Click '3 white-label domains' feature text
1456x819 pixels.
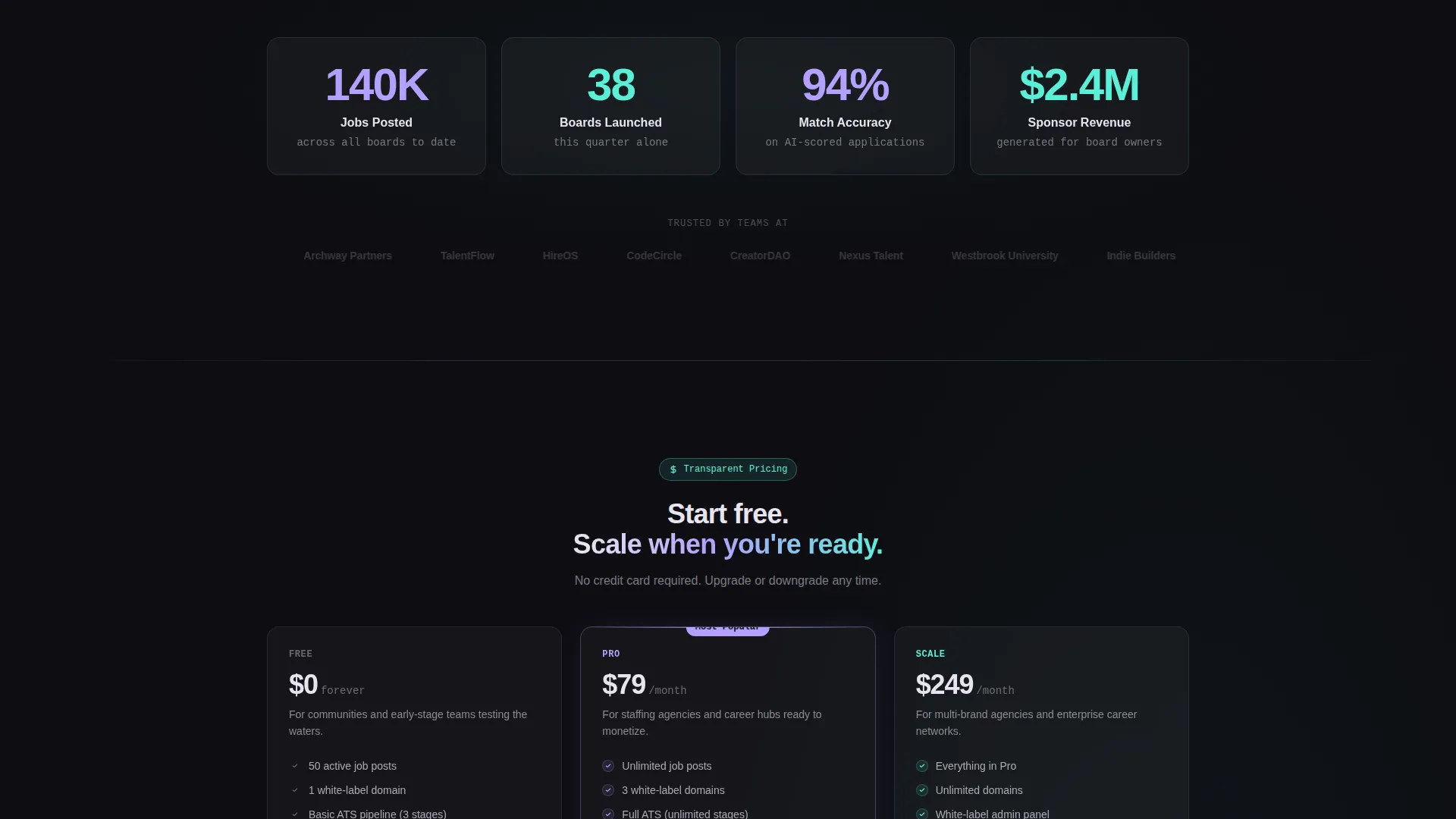[673, 790]
